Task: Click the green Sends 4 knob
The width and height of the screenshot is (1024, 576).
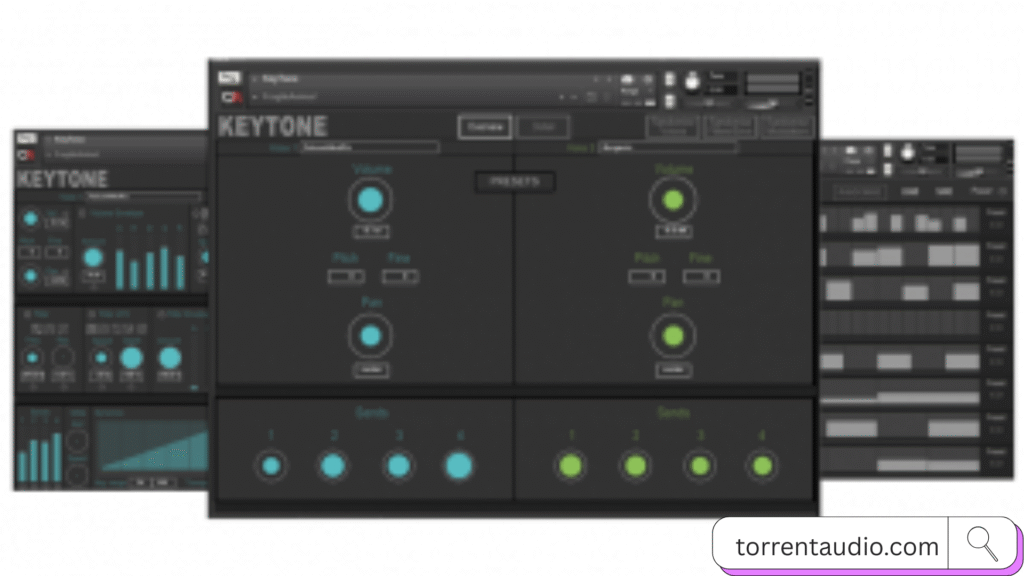Action: tap(762, 465)
